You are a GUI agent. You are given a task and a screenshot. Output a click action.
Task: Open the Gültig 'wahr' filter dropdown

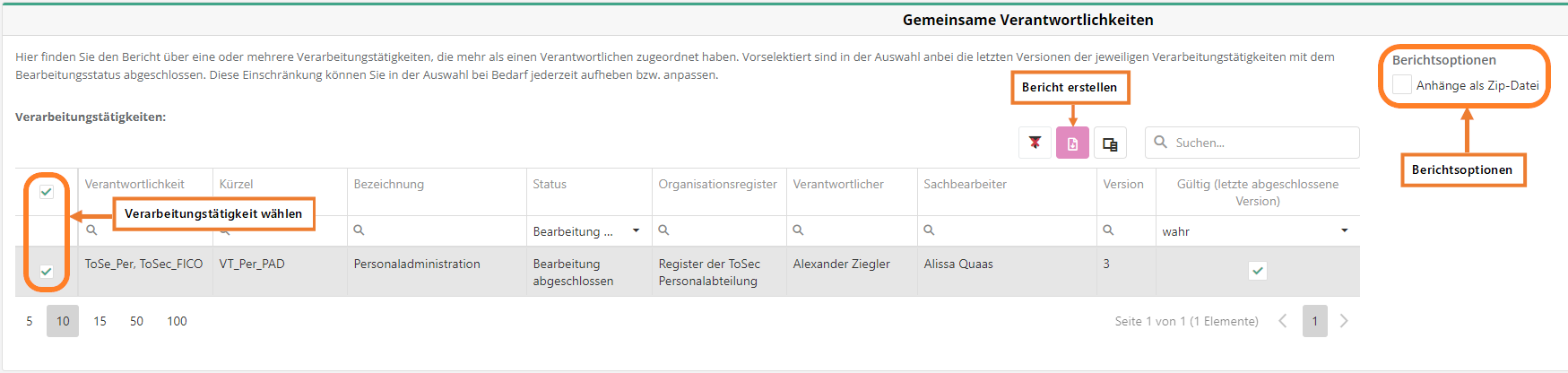click(x=1344, y=230)
